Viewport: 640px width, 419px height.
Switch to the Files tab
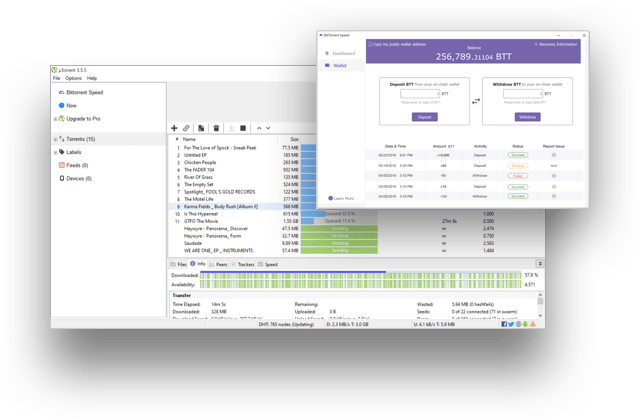(178, 264)
